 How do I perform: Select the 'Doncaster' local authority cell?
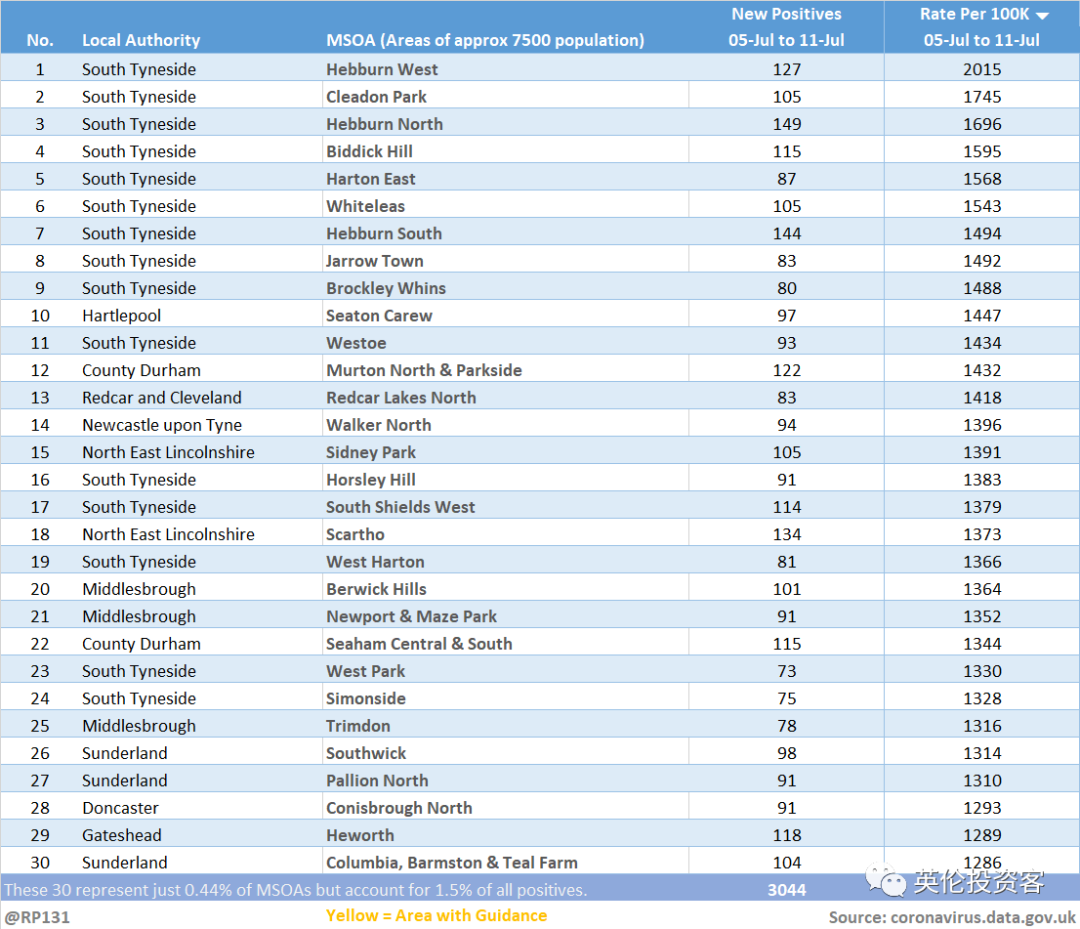120,808
